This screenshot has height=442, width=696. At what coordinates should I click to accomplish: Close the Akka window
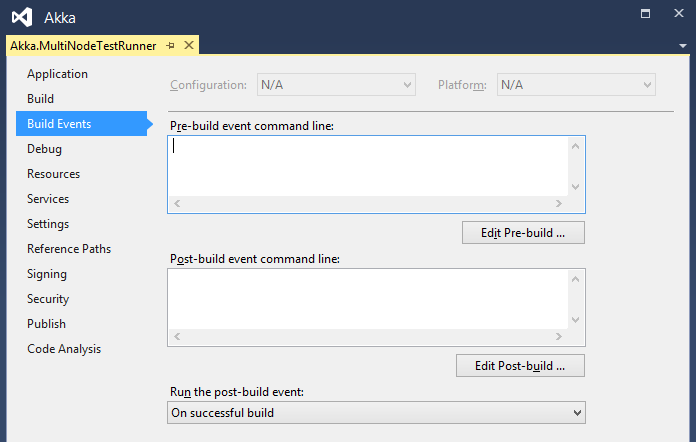[x=679, y=13]
